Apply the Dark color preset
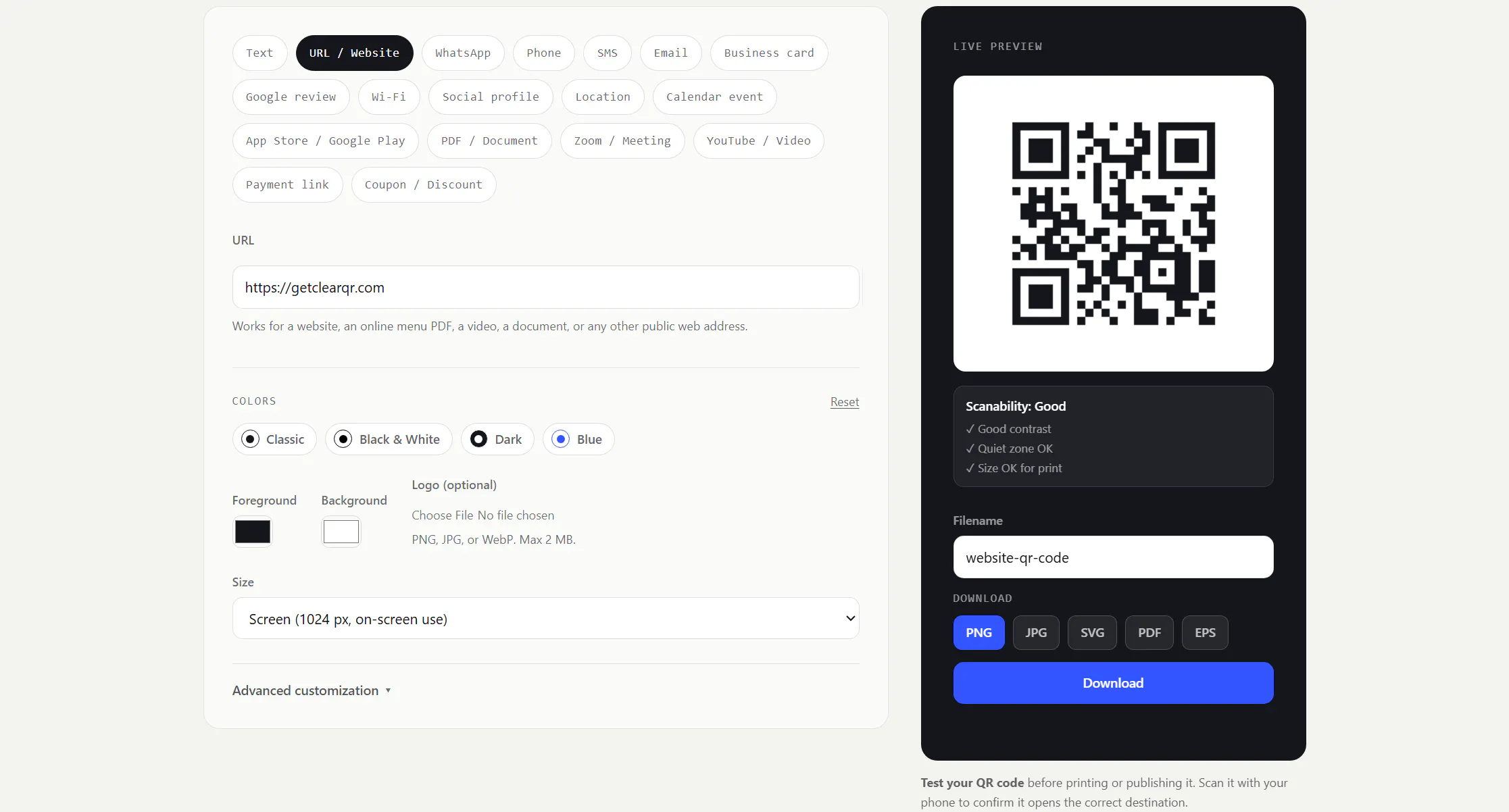The image size is (1509, 812). pos(497,439)
